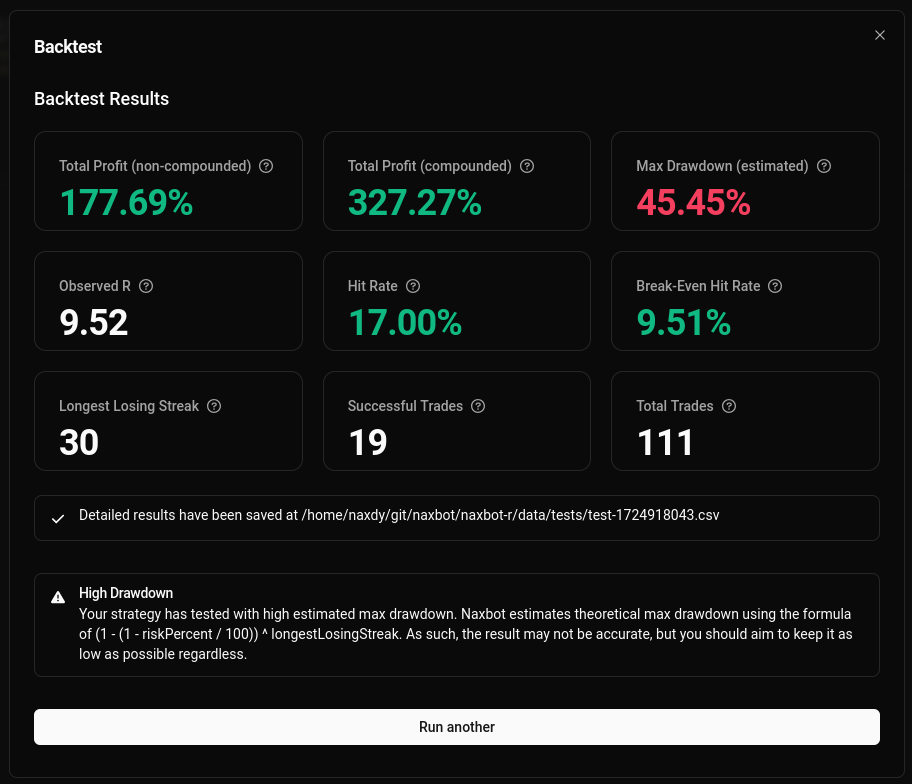Viewport: 912px width, 784px height.
Task: Open the Hit Rate help tooltip
Action: click(x=413, y=286)
